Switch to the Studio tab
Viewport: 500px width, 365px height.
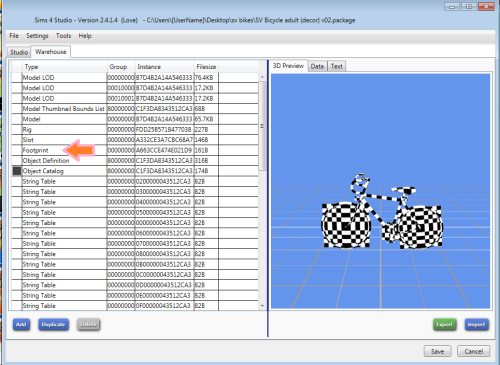coord(19,52)
